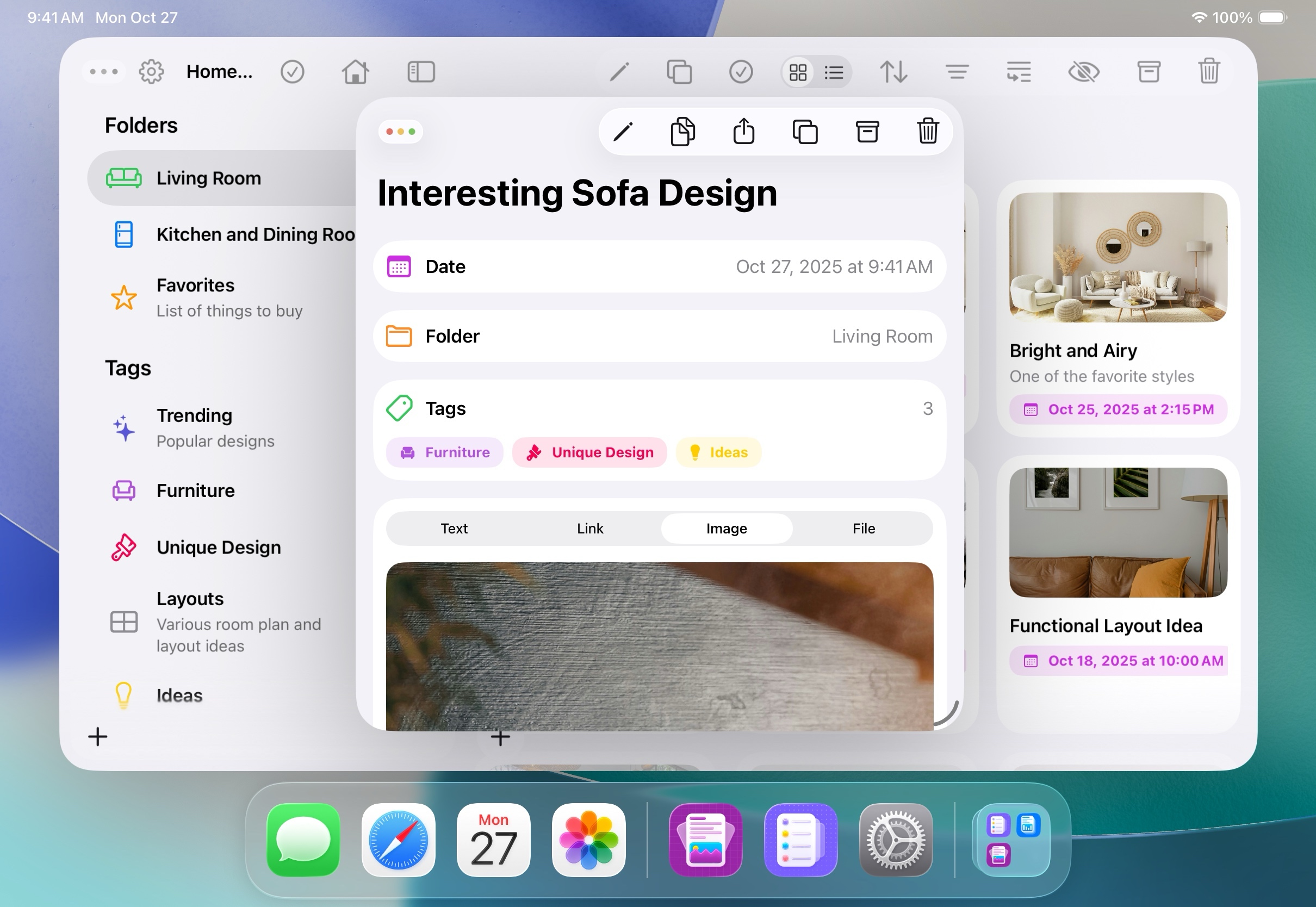The width and height of the screenshot is (1316, 907).
Task: Switch to list view in view toggle
Action: tap(834, 72)
